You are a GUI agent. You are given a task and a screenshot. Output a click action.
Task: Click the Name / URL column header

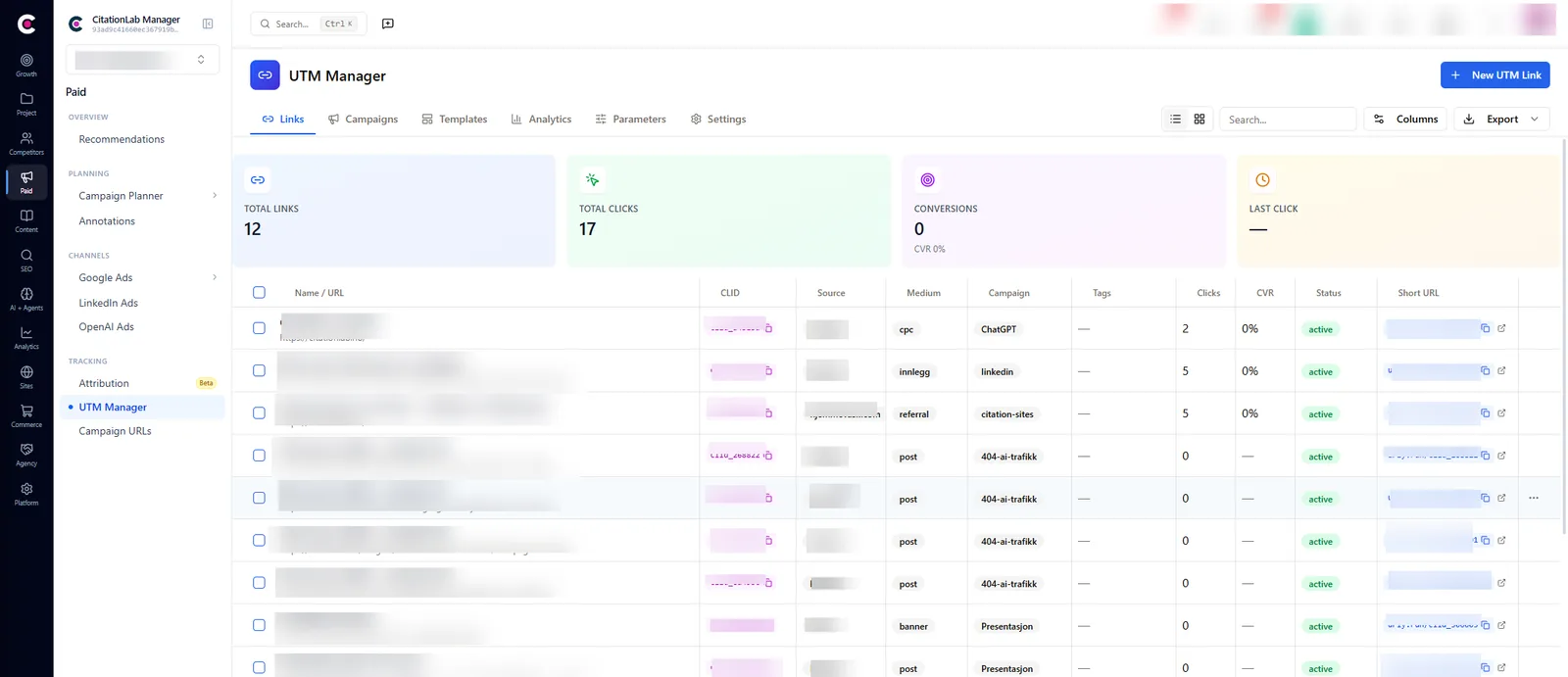coord(319,293)
